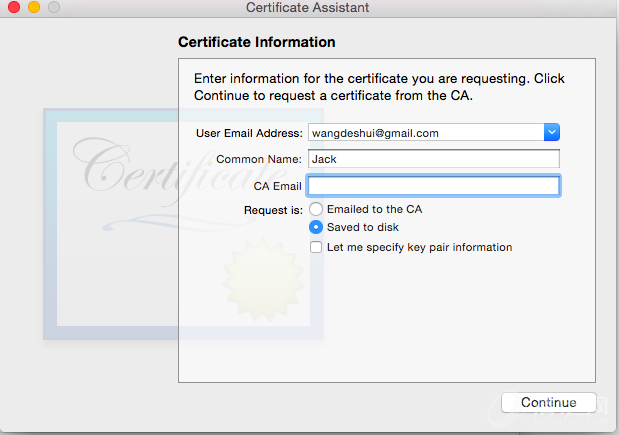Click the Enter information instruction text
This screenshot has width=619, height=435.
pyautogui.click(x=379, y=87)
